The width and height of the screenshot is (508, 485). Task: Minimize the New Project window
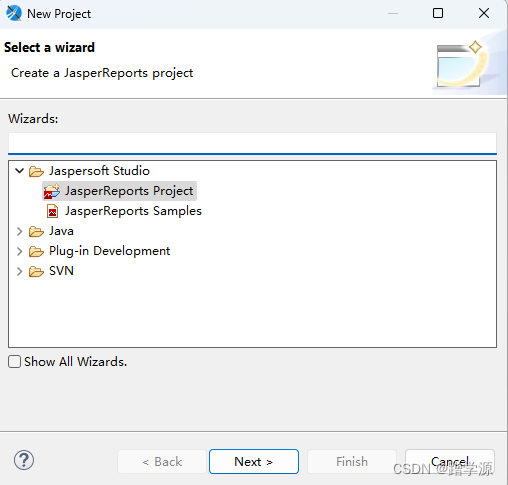coord(393,13)
